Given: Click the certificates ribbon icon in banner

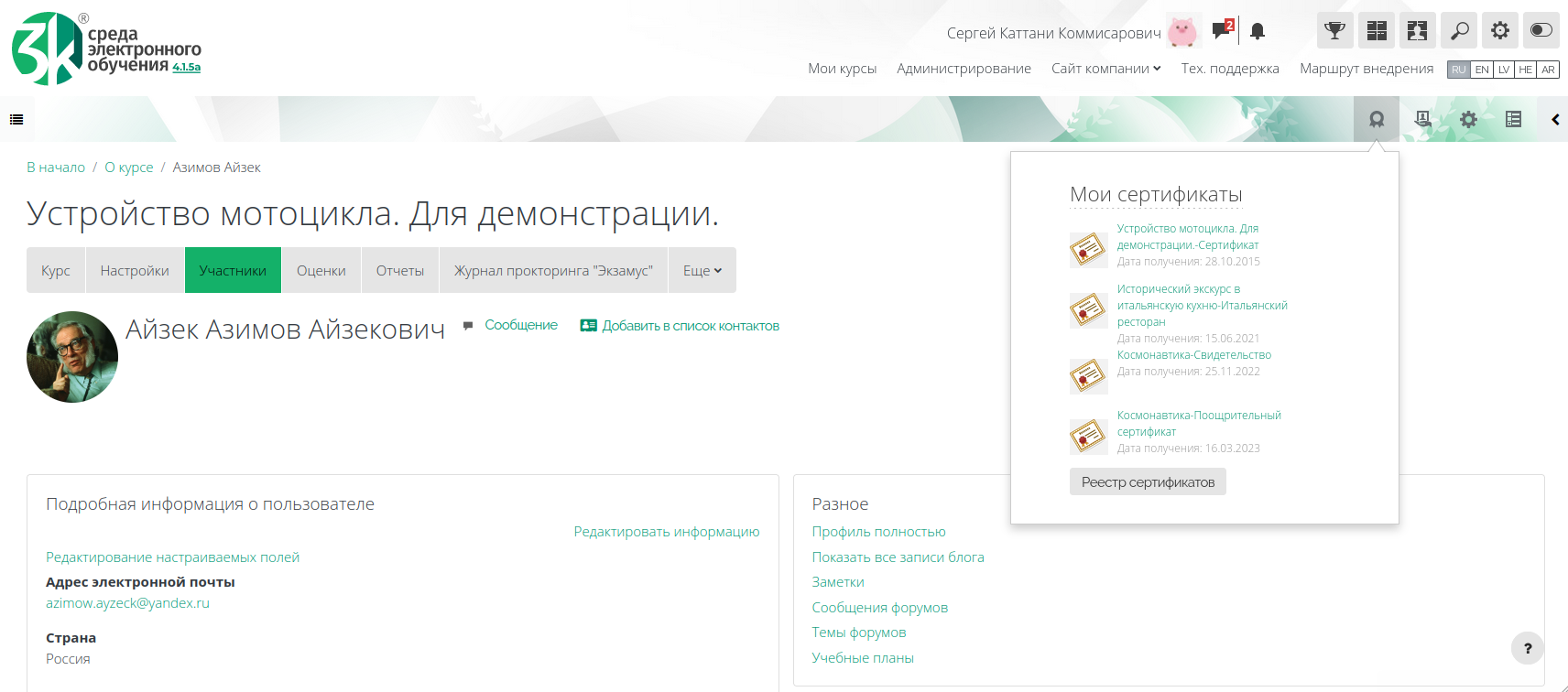Looking at the screenshot, I should [x=1376, y=119].
